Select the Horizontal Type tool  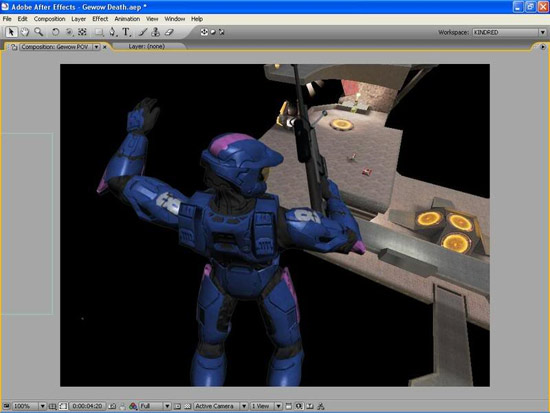[x=126, y=32]
